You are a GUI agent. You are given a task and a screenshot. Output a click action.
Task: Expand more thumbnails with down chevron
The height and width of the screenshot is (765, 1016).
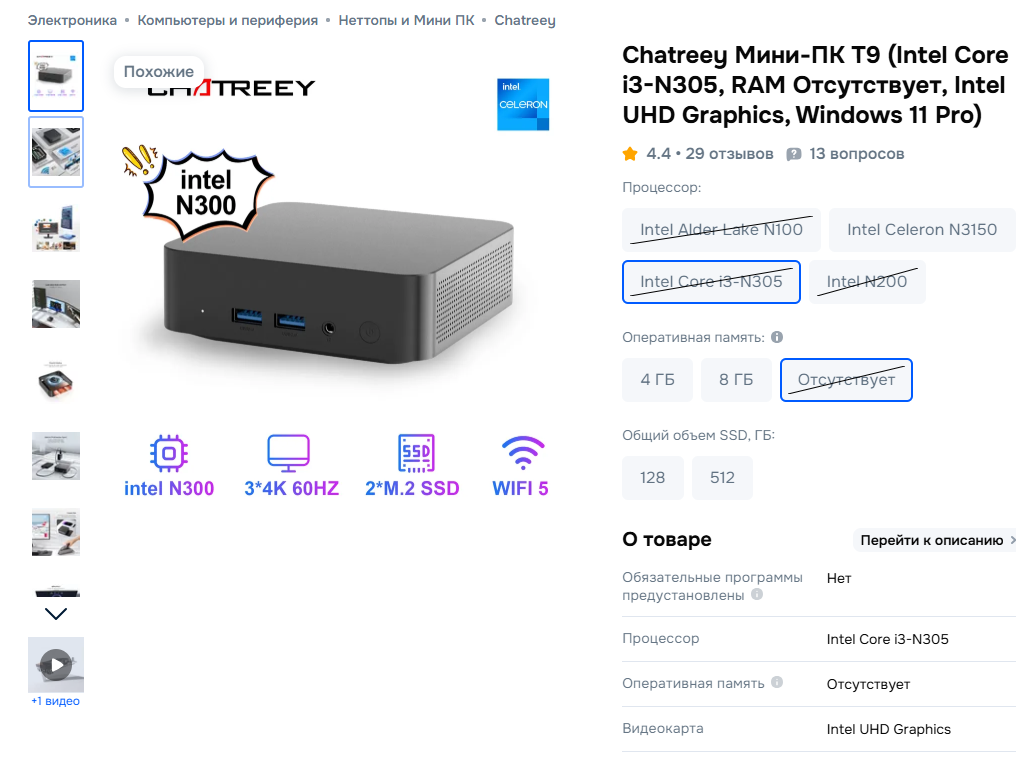pos(56,613)
